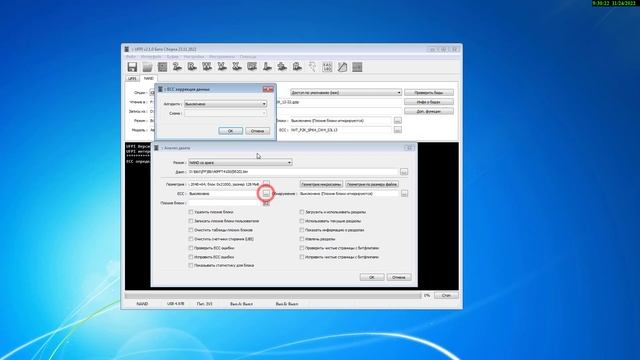Click 'Инфо о базах' button
This screenshot has height=360, width=640.
click(429, 102)
